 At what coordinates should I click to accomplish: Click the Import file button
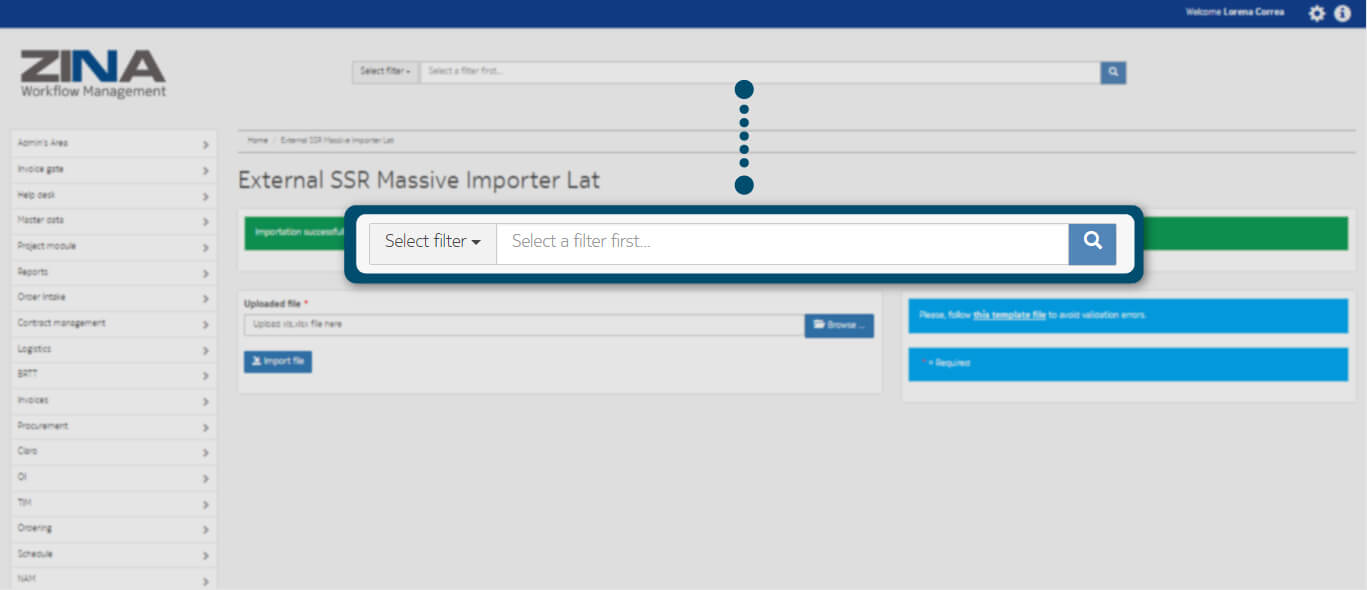278,361
